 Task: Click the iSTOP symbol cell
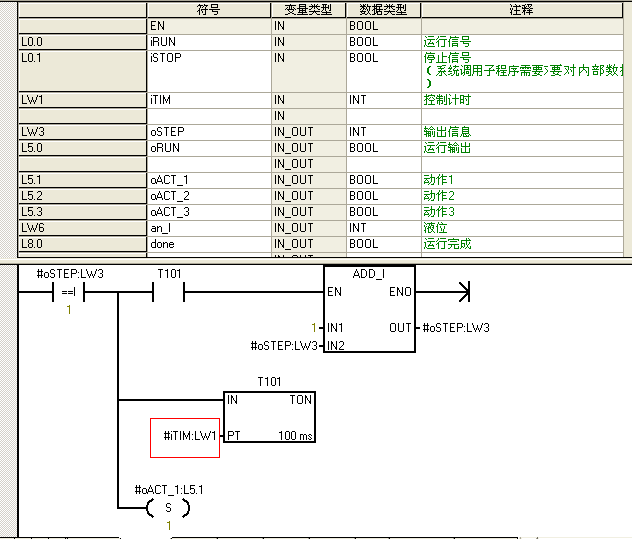point(209,71)
